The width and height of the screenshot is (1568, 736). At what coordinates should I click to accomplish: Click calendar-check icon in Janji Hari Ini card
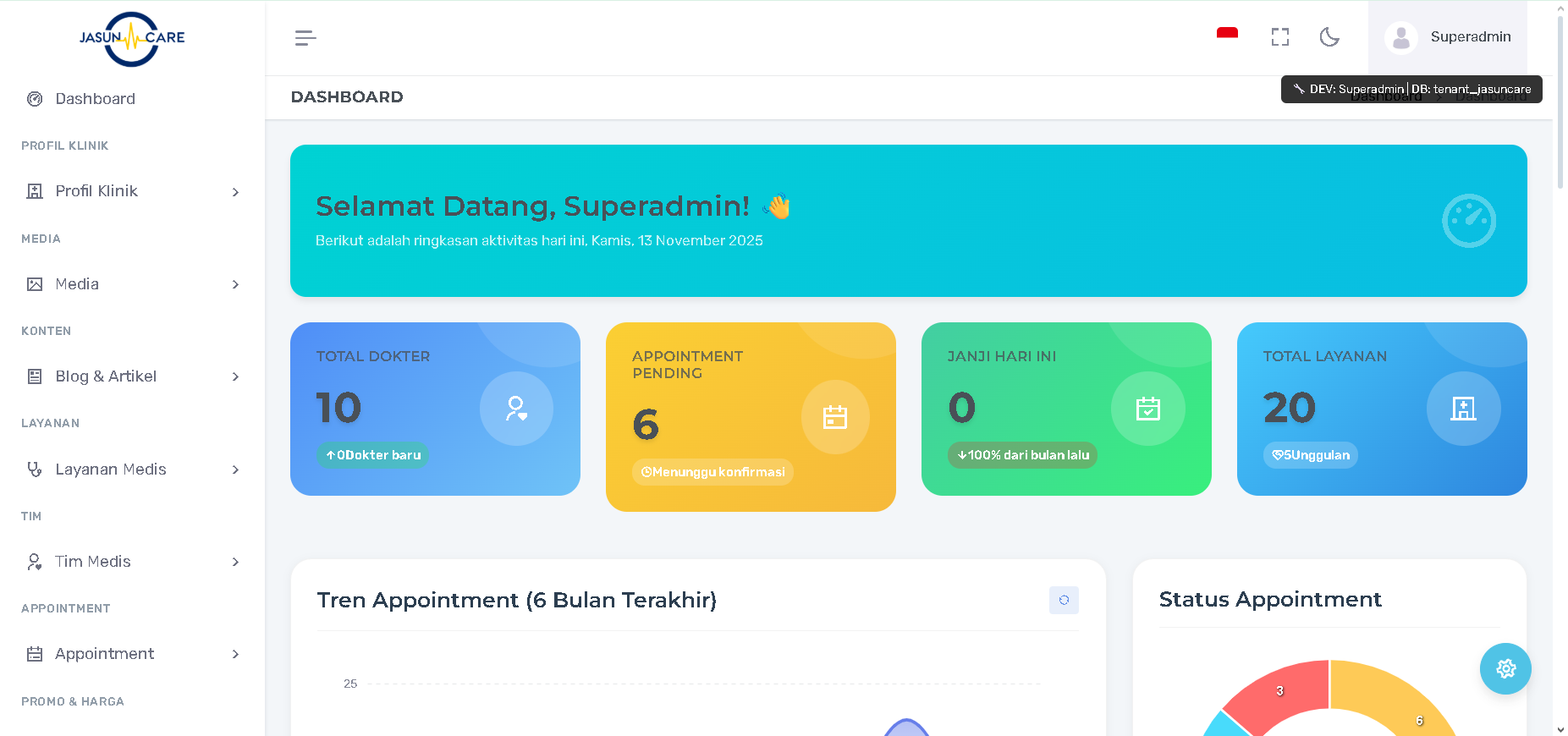(x=1147, y=409)
